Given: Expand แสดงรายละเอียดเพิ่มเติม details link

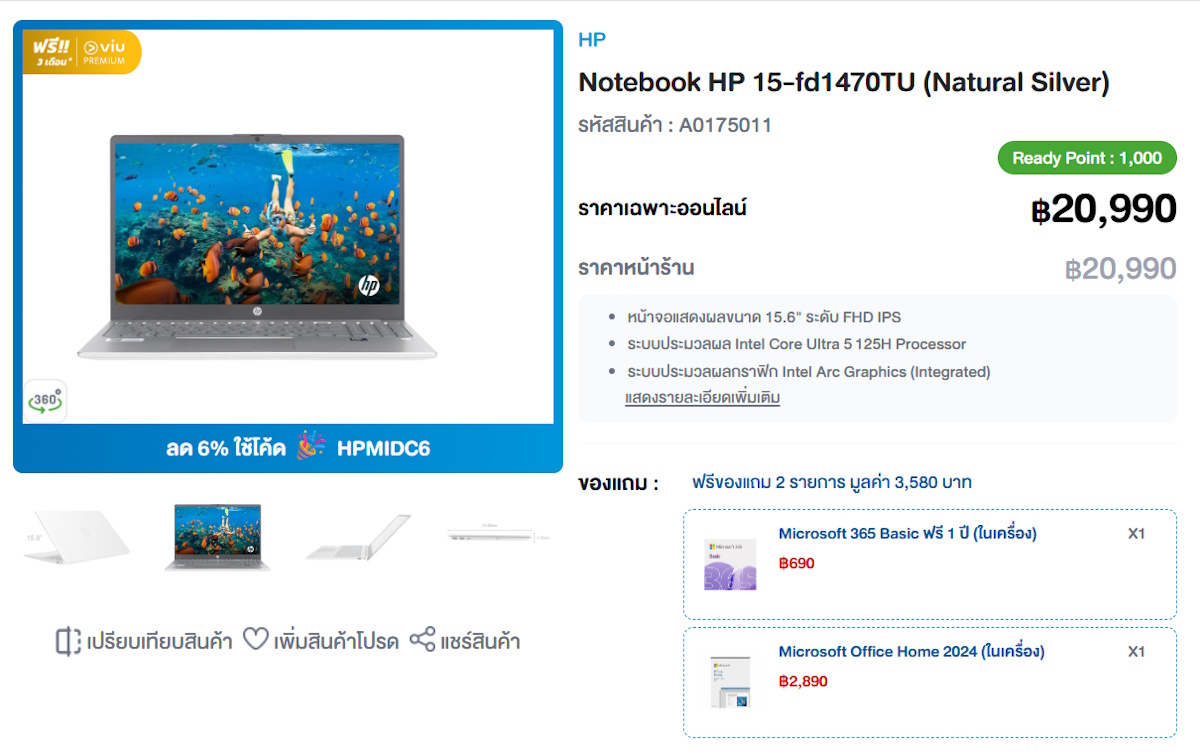Looking at the screenshot, I should point(702,398).
